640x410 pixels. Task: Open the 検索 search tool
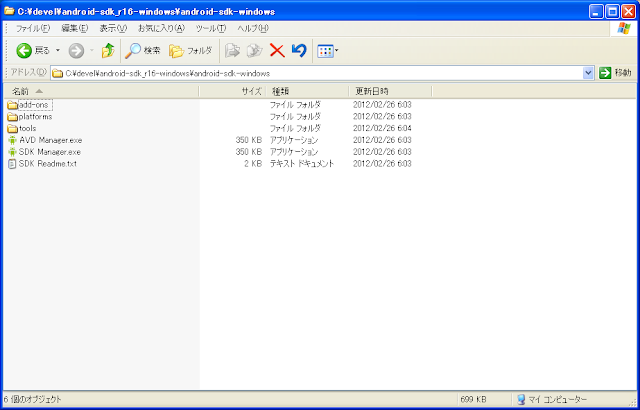pos(142,51)
